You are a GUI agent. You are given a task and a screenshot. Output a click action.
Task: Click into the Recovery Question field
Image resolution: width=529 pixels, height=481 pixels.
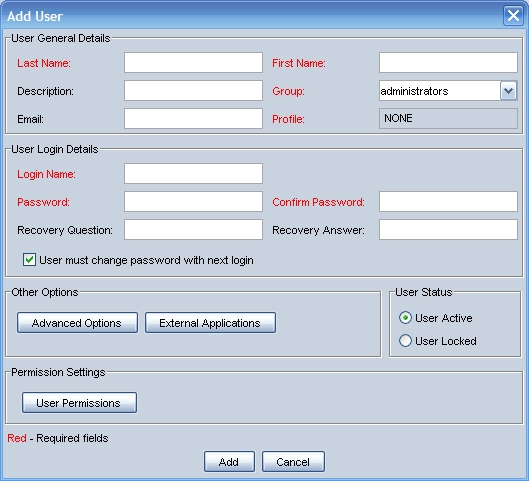(193, 230)
